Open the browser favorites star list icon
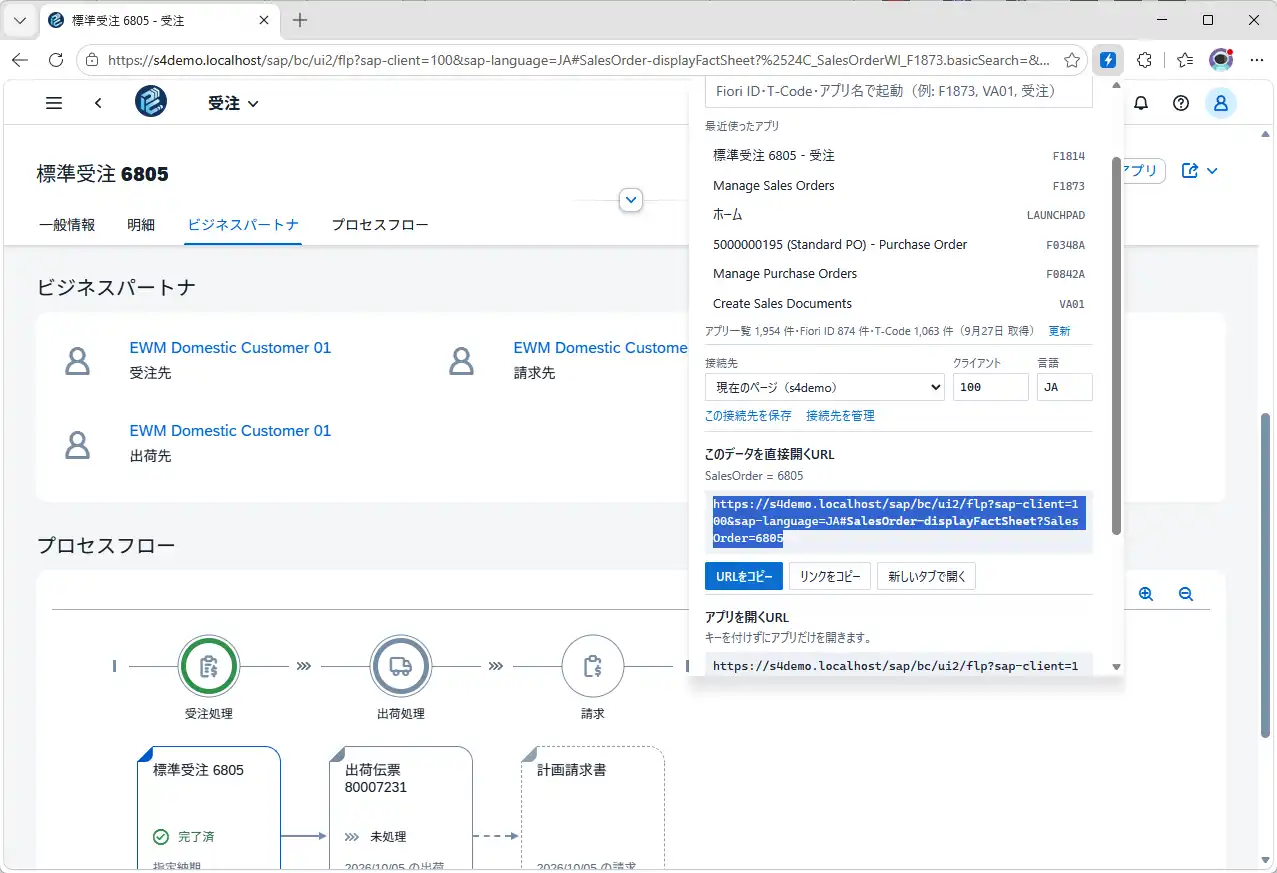Image resolution: width=1277 pixels, height=873 pixels. [1185, 60]
